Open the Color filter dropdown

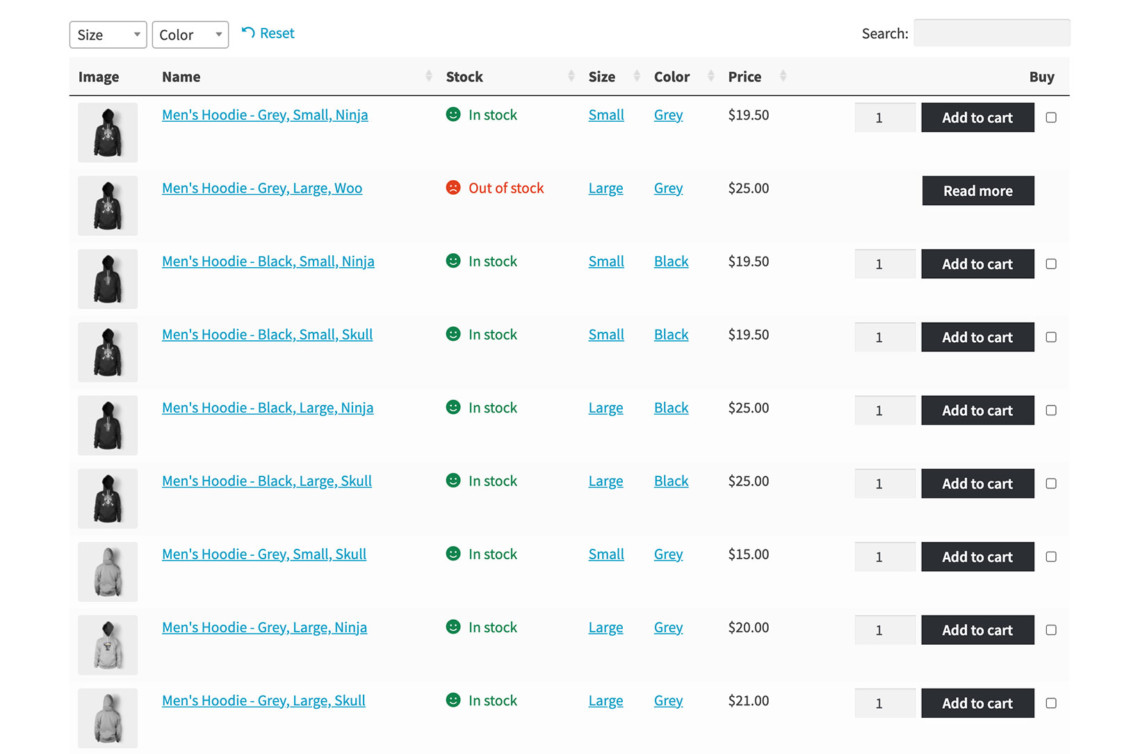190,34
